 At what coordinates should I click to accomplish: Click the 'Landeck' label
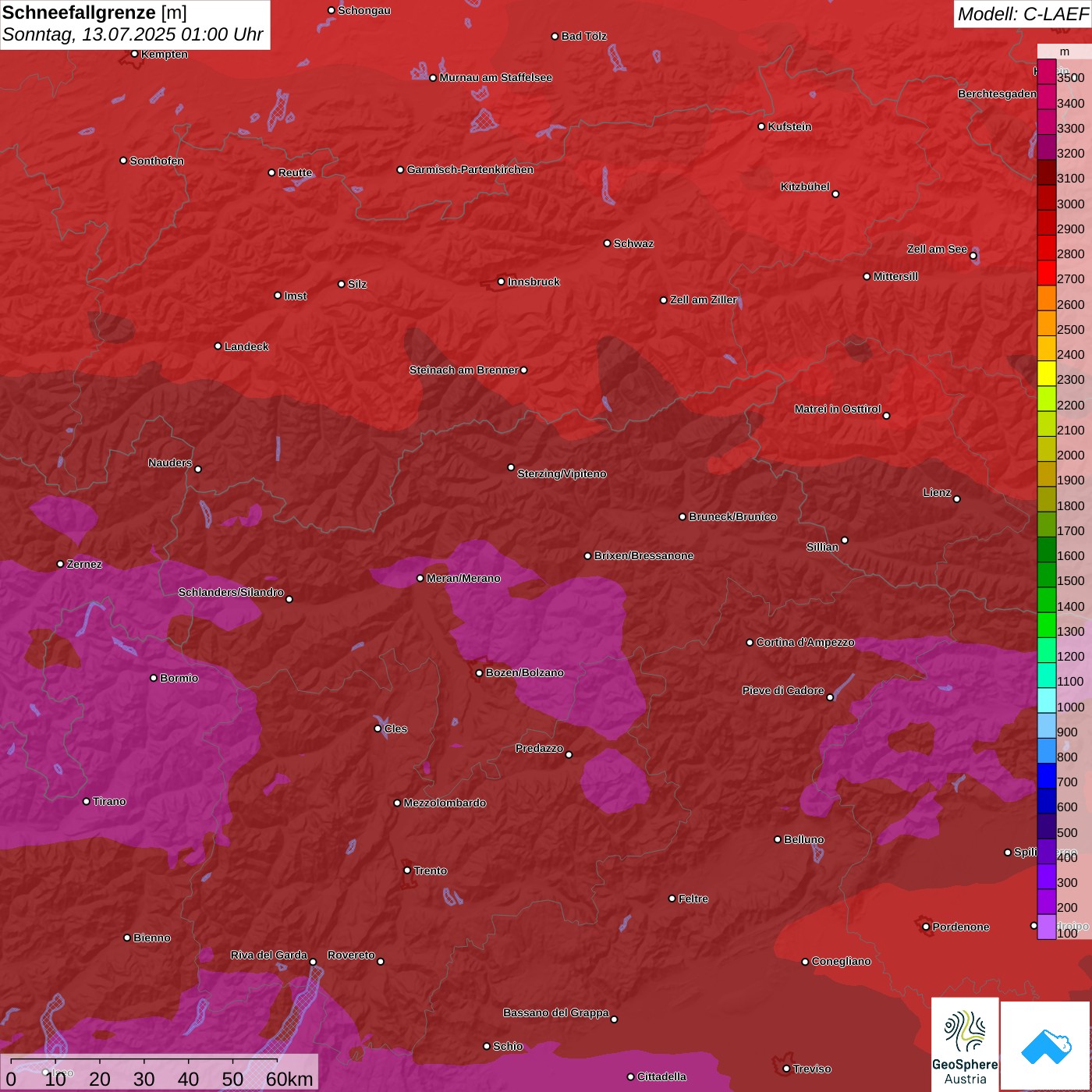[x=246, y=347]
